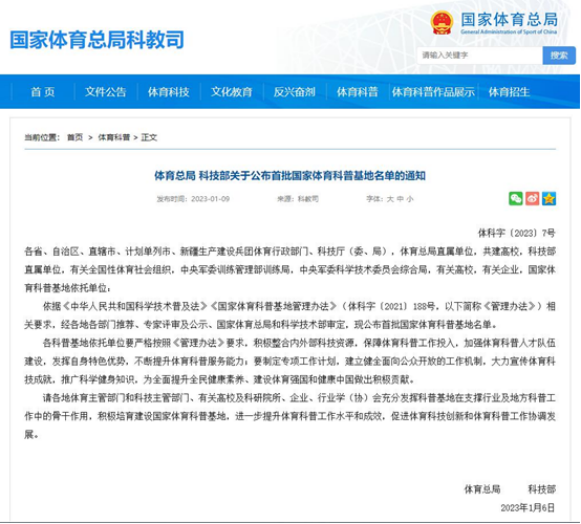Open the 文件公告 menu item
Image resolution: width=581 pixels, height=524 pixels.
click(106, 92)
